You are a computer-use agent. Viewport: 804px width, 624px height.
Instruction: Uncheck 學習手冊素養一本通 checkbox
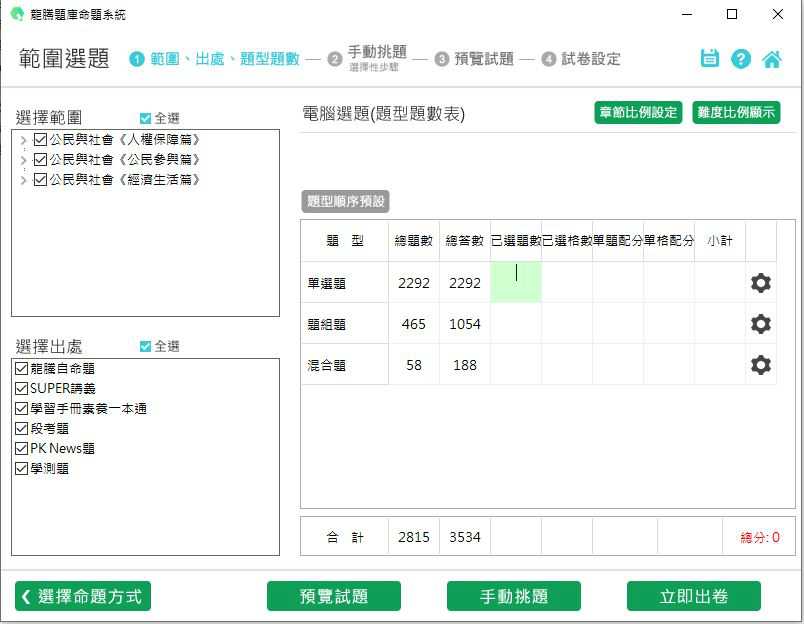22,408
